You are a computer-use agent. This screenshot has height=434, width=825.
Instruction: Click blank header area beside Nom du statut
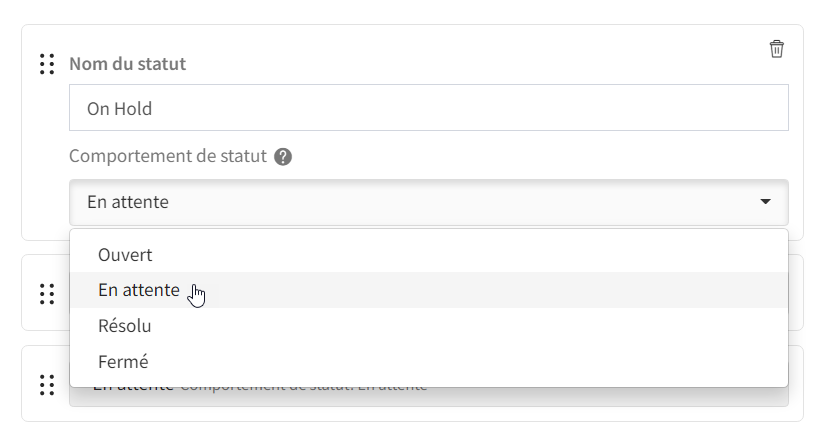(x=474, y=64)
